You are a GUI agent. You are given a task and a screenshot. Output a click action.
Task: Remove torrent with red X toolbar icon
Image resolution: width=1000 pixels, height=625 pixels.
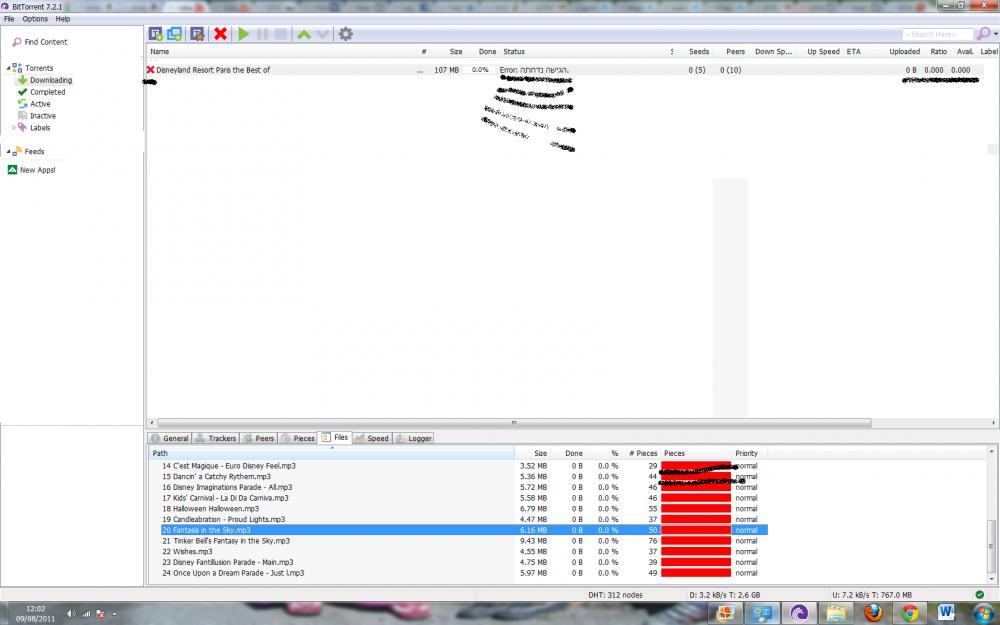(220, 34)
